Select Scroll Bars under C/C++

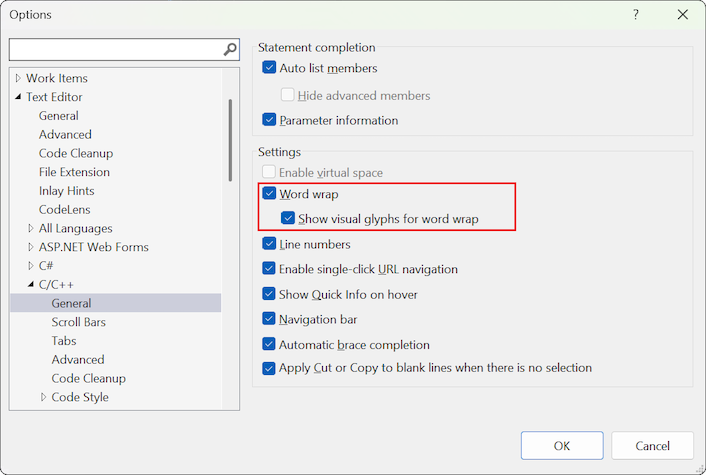[x=79, y=322]
